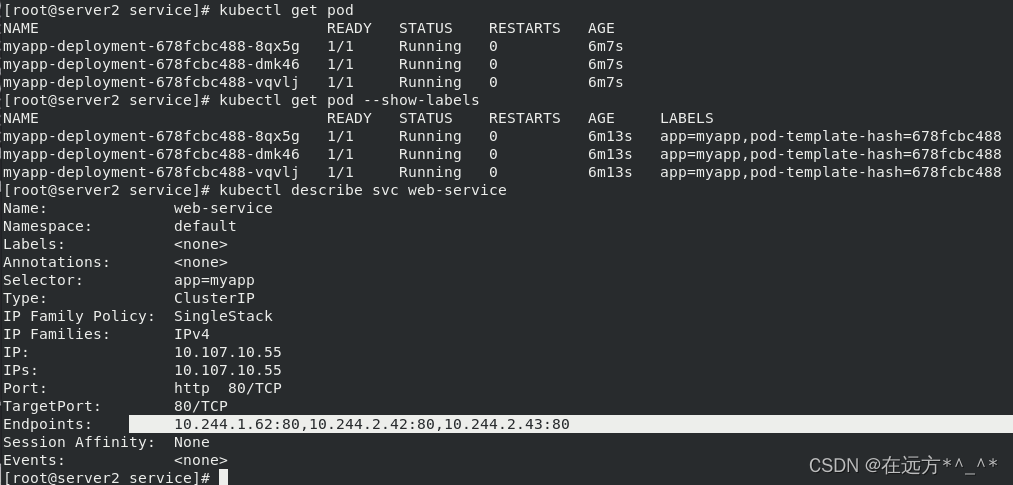Click the highlighted Endpoints address list
Screen dimensions: 1013x485
tap(371, 424)
